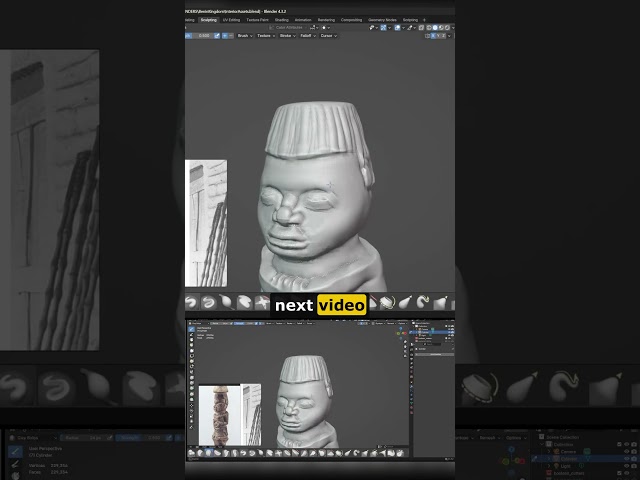The image size is (640, 480).
Task: Expand the large Brush dropdown in the sculpt header
Action: point(245,36)
